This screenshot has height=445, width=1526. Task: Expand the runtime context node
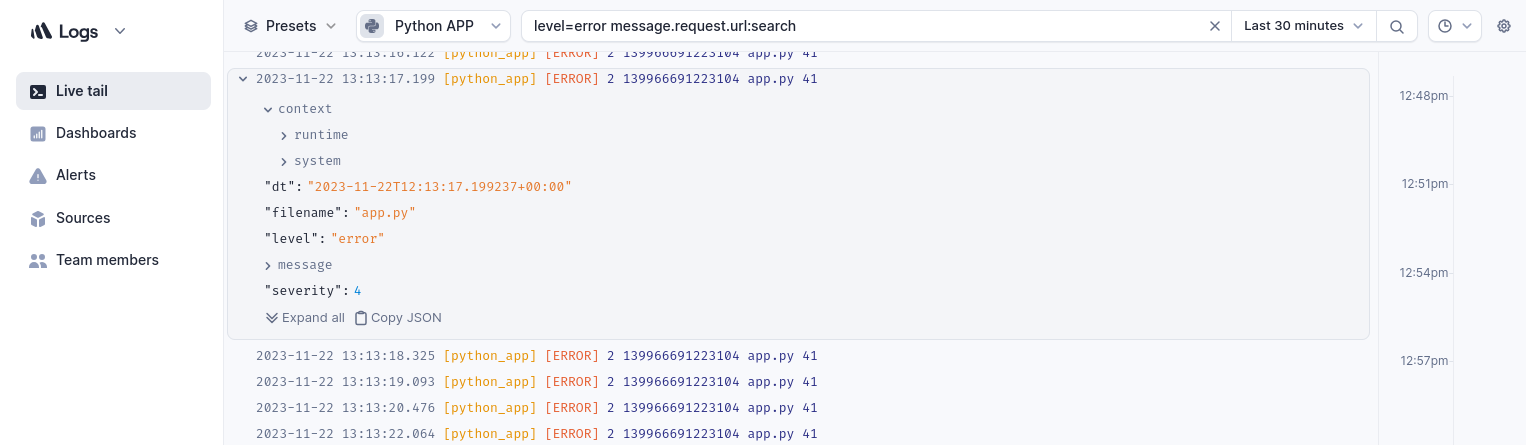coord(284,135)
